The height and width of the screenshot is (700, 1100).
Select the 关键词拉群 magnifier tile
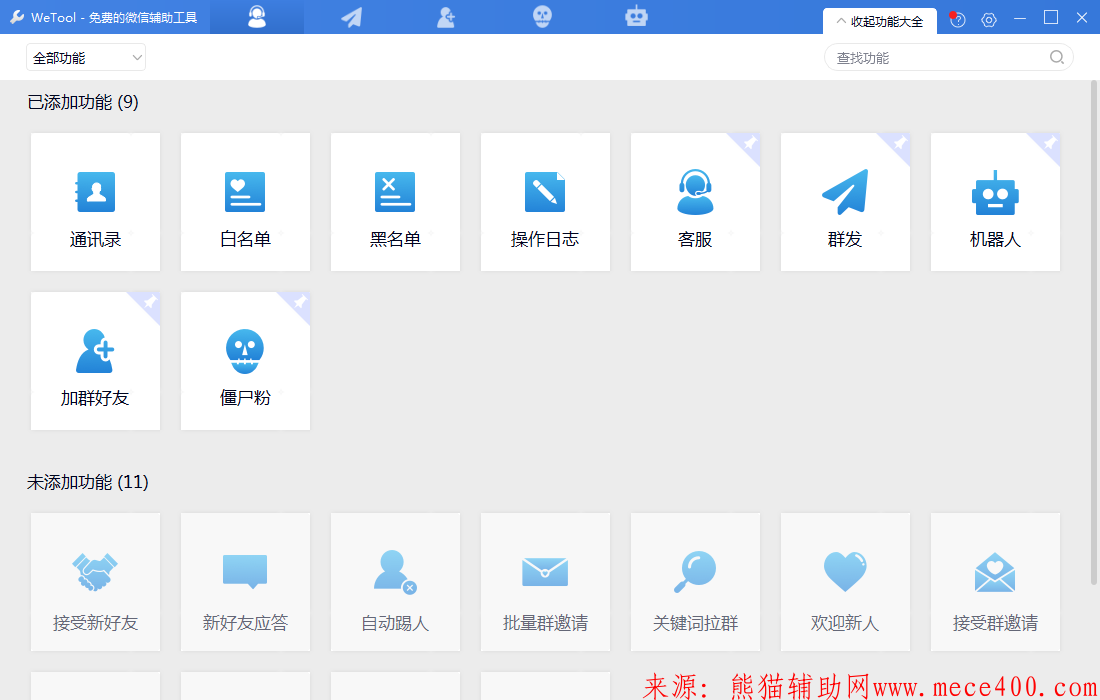click(695, 582)
